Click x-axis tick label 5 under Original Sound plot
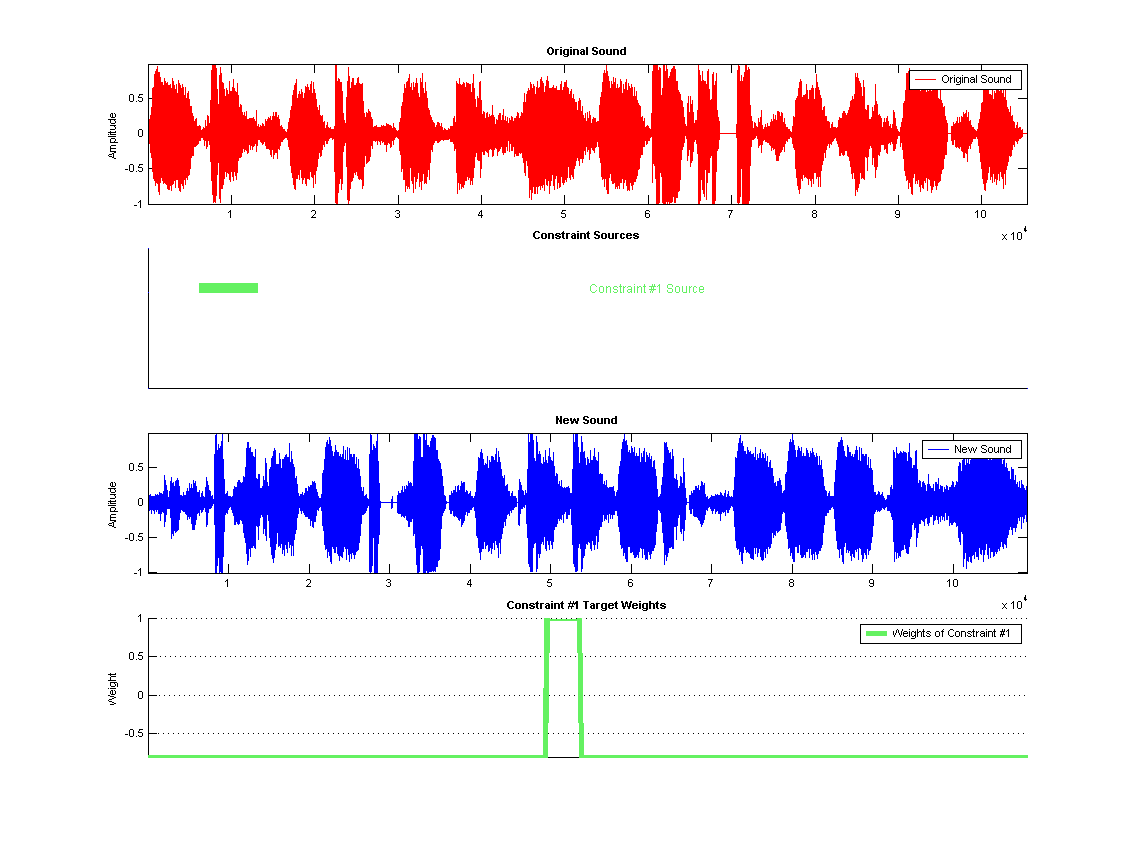This screenshot has height=851, width=1135. point(564,214)
